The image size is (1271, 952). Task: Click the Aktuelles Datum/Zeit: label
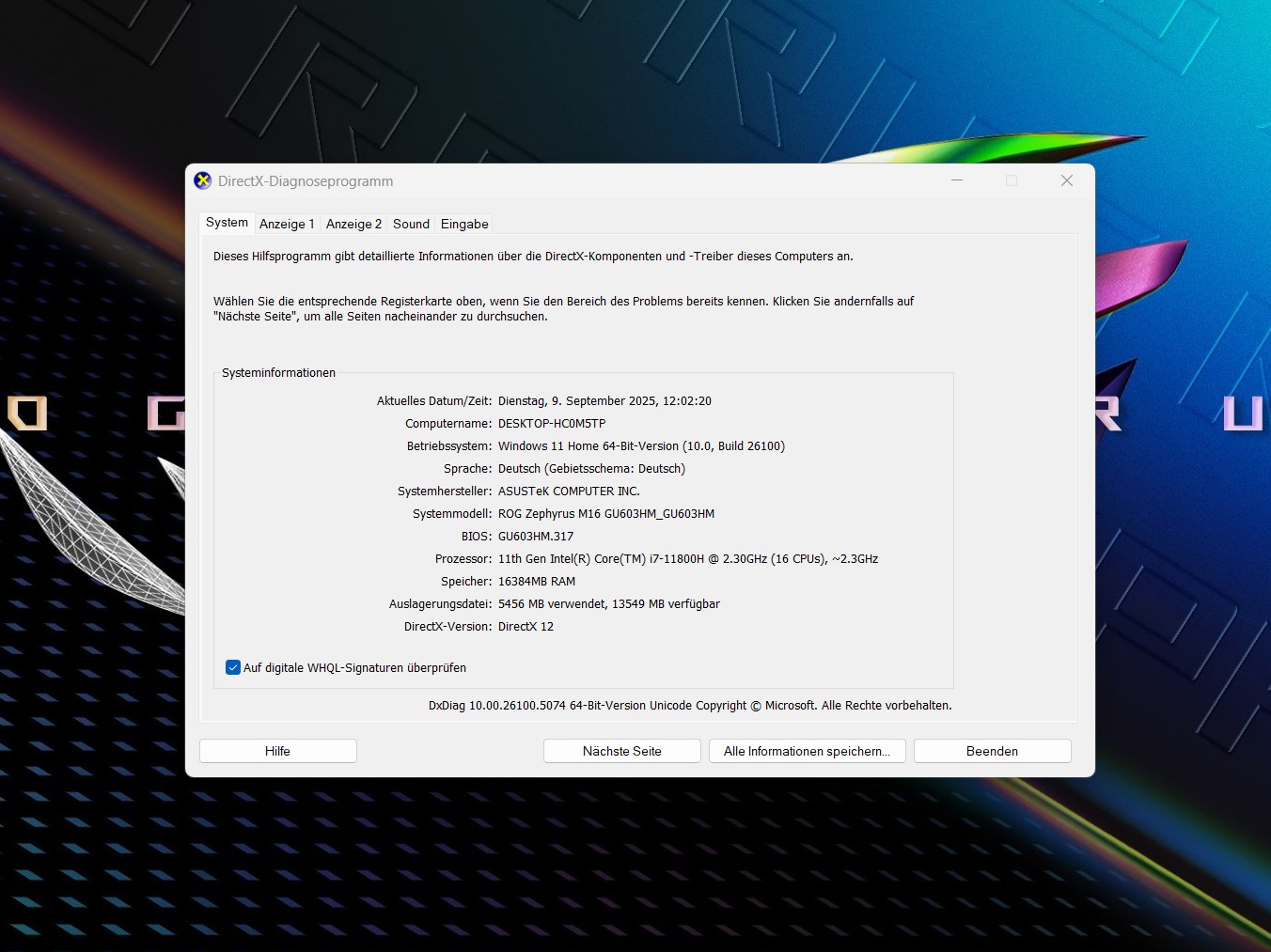tap(434, 401)
